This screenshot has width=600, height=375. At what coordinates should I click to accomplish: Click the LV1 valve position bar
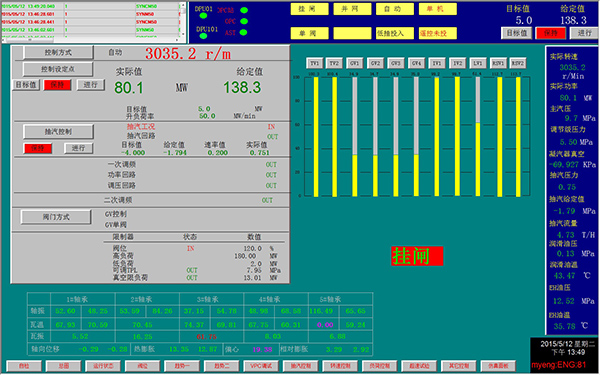(478, 137)
